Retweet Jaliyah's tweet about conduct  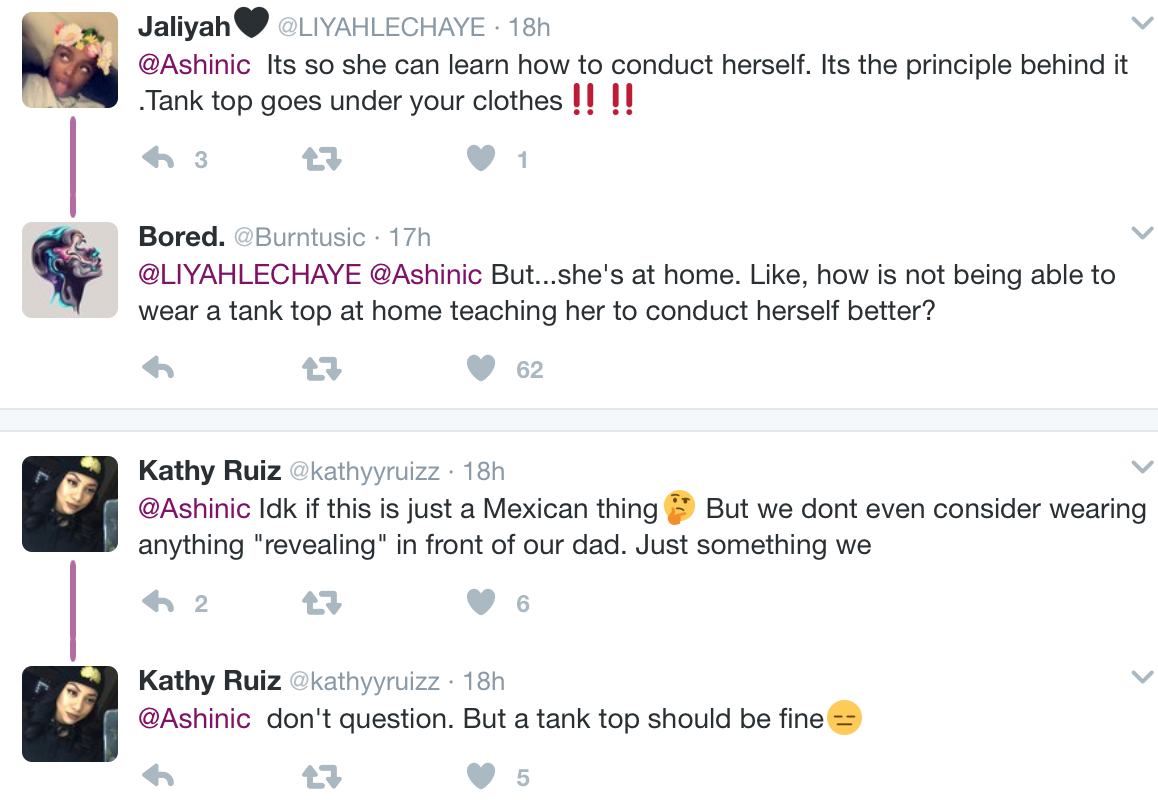(321, 159)
